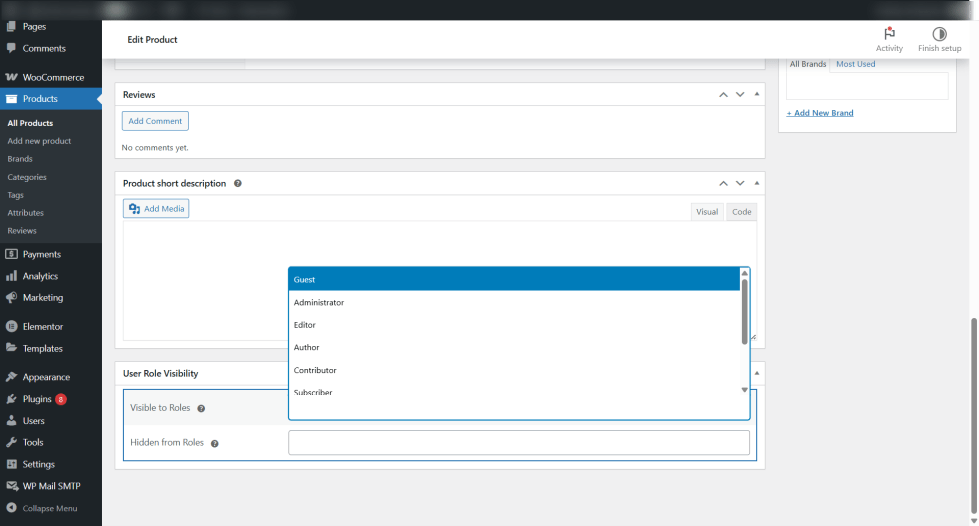Click help icon next to Visible to Roles
Screen dimensions: 979x526
coord(201,409)
